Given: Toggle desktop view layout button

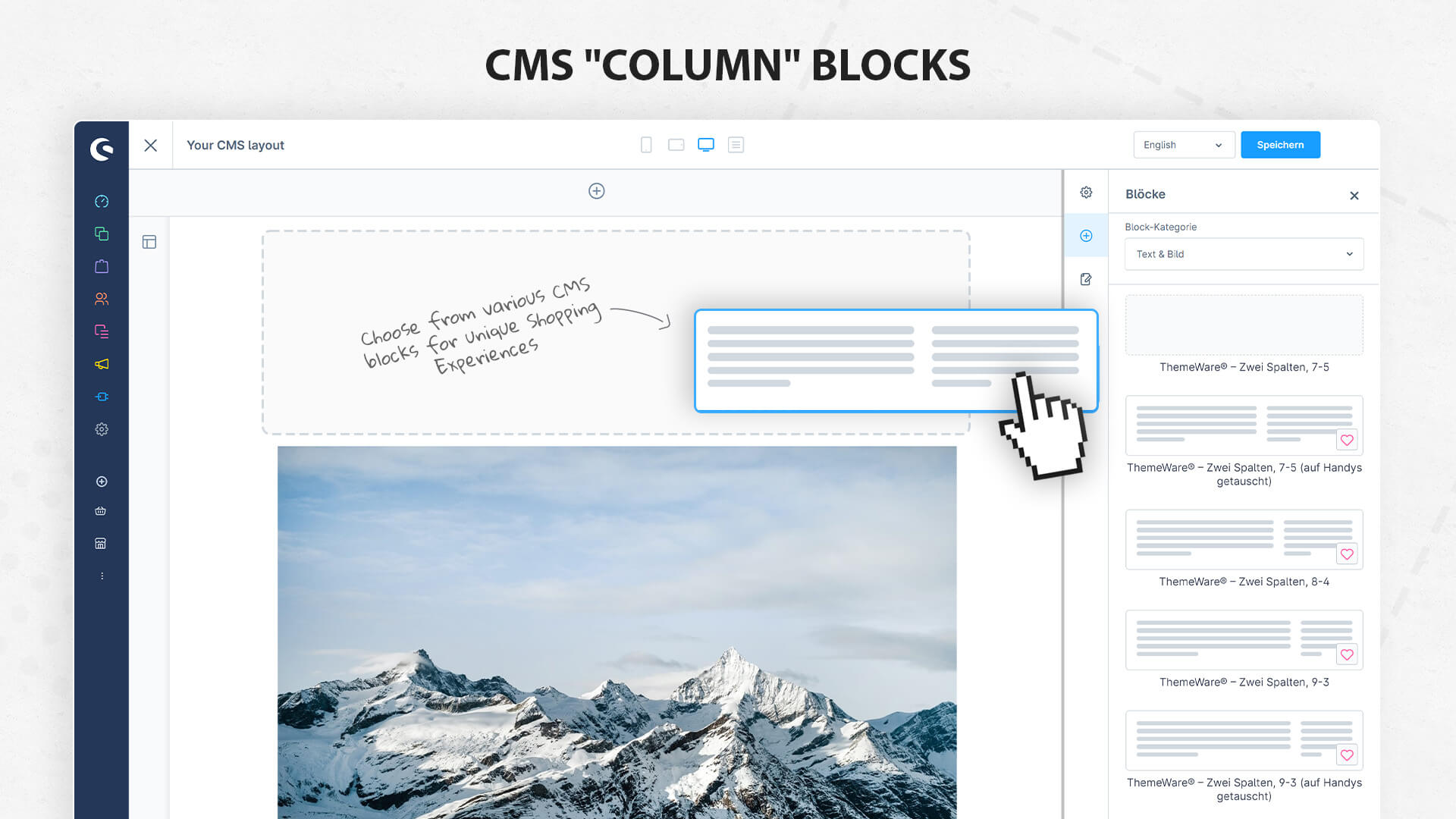Looking at the screenshot, I should coord(705,145).
